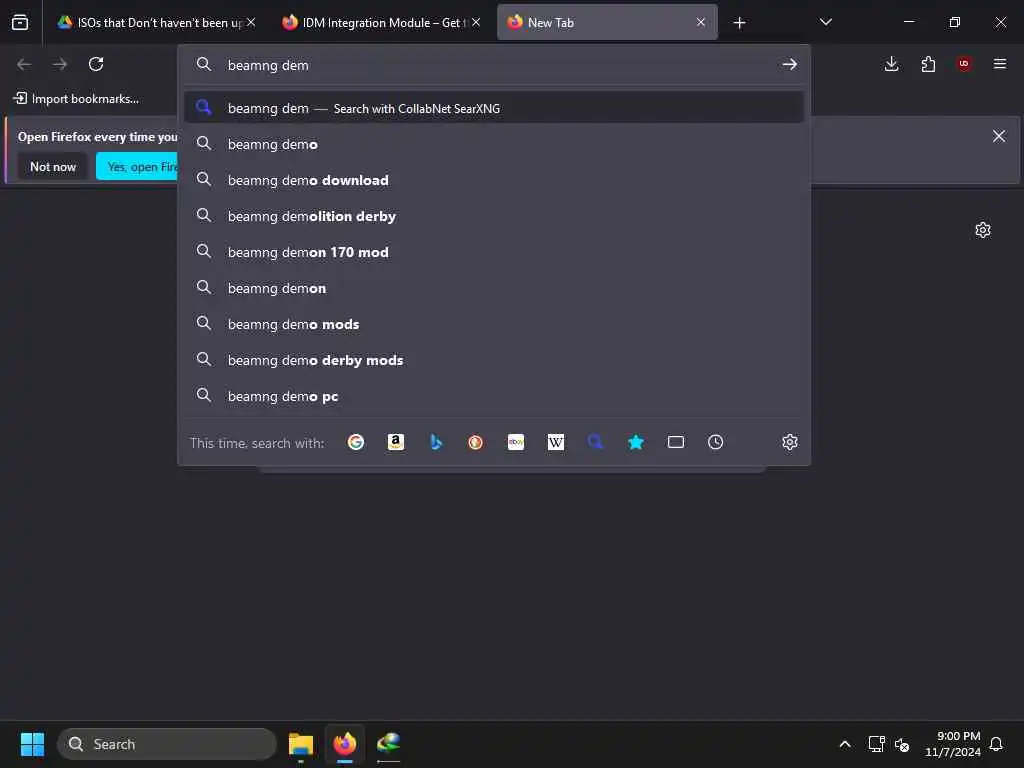The height and width of the screenshot is (768, 1024).
Task: Open a new tab with plus button
Action: pos(739,23)
